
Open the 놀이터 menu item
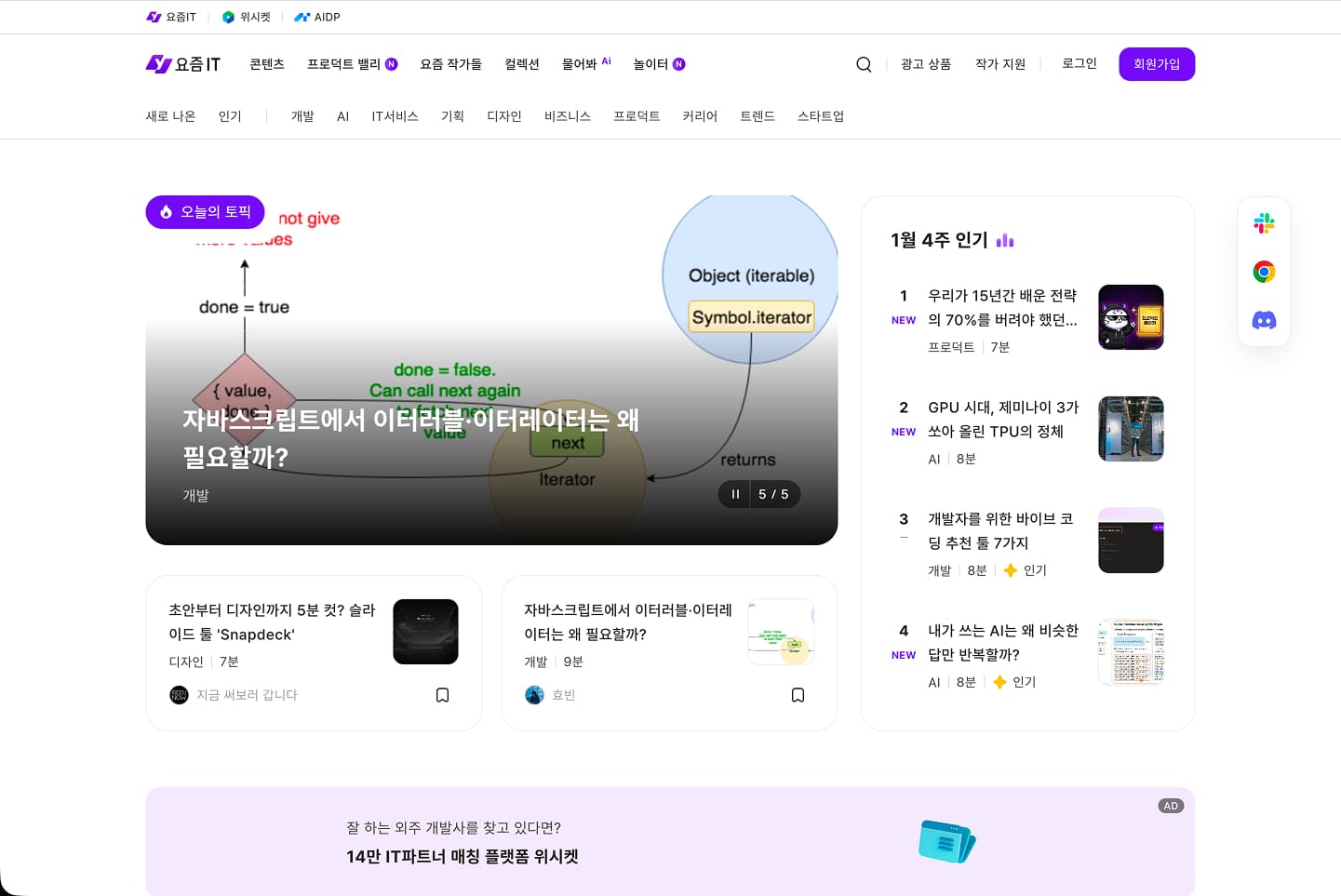pos(651,63)
